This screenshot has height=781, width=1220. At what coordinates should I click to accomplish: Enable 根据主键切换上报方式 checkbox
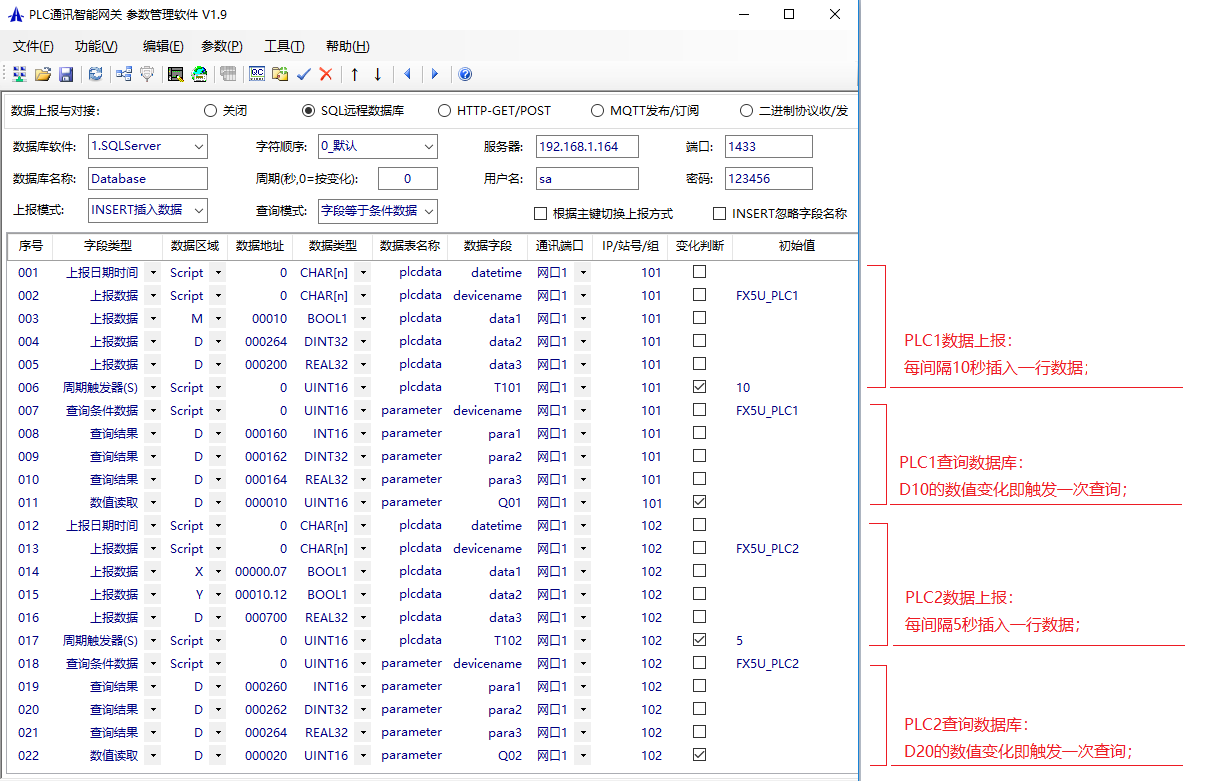click(x=541, y=213)
